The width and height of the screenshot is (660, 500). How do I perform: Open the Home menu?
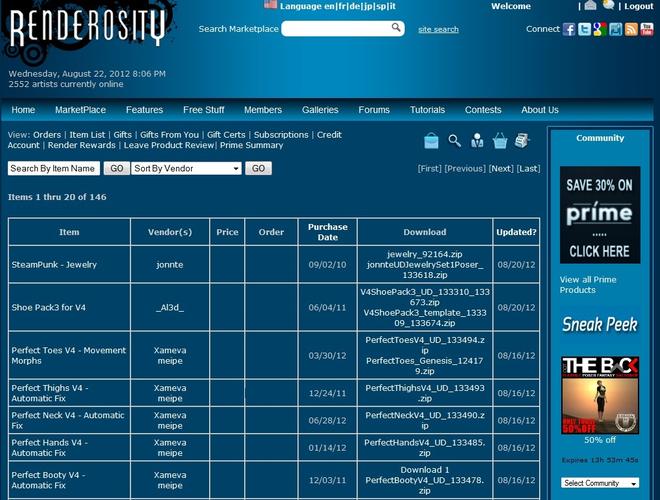tap(23, 110)
